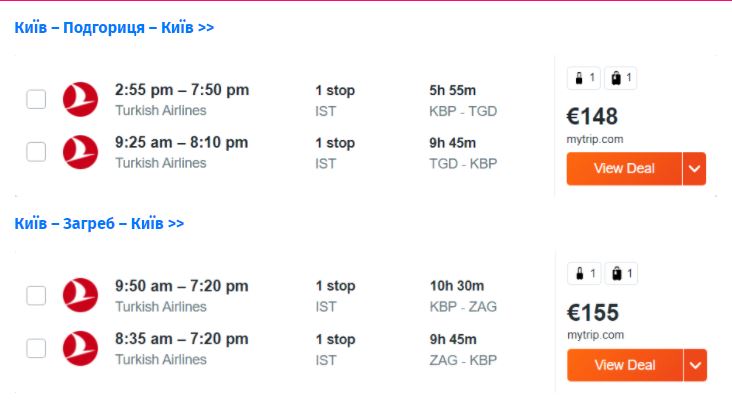This screenshot has height=404, width=732.
Task: Open dropdown arrow beside €155 View Deal
Action: point(695,365)
